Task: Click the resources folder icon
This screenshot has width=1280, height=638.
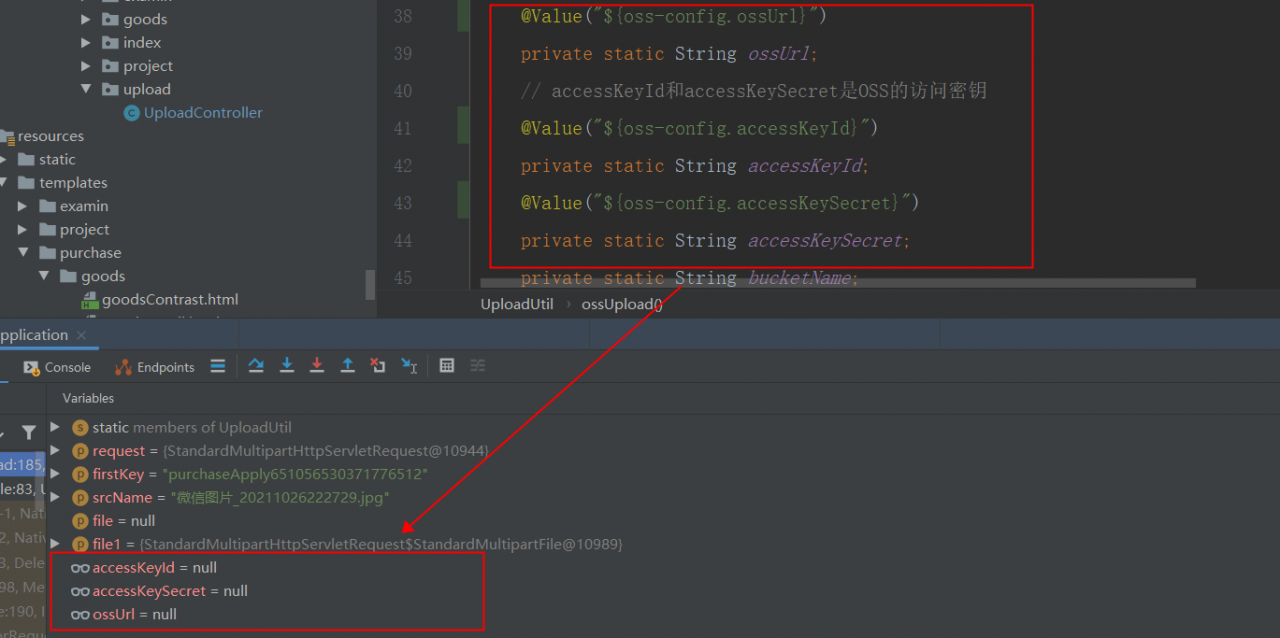Action: coord(8,136)
